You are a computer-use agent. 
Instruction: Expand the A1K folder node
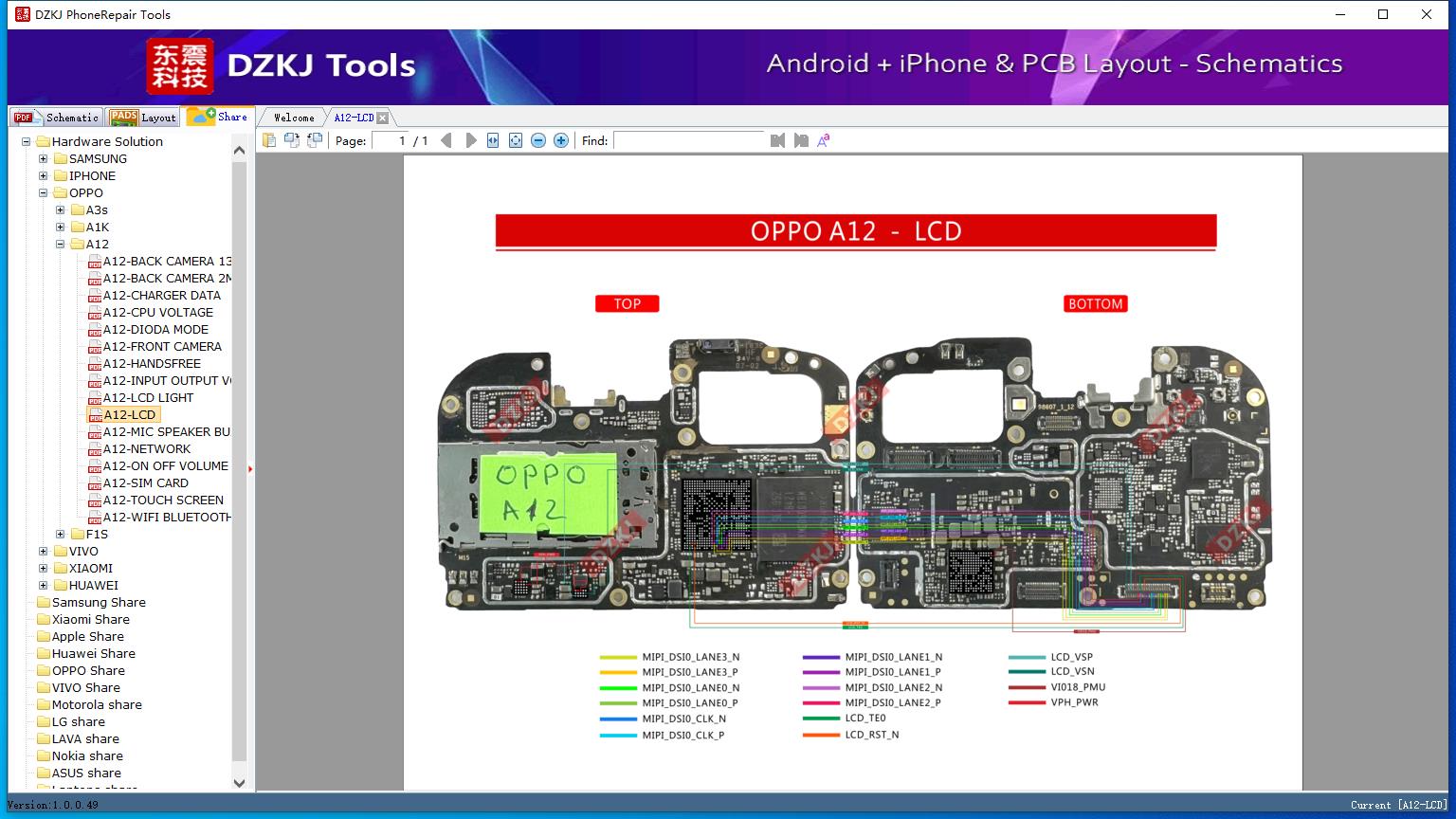[61, 227]
